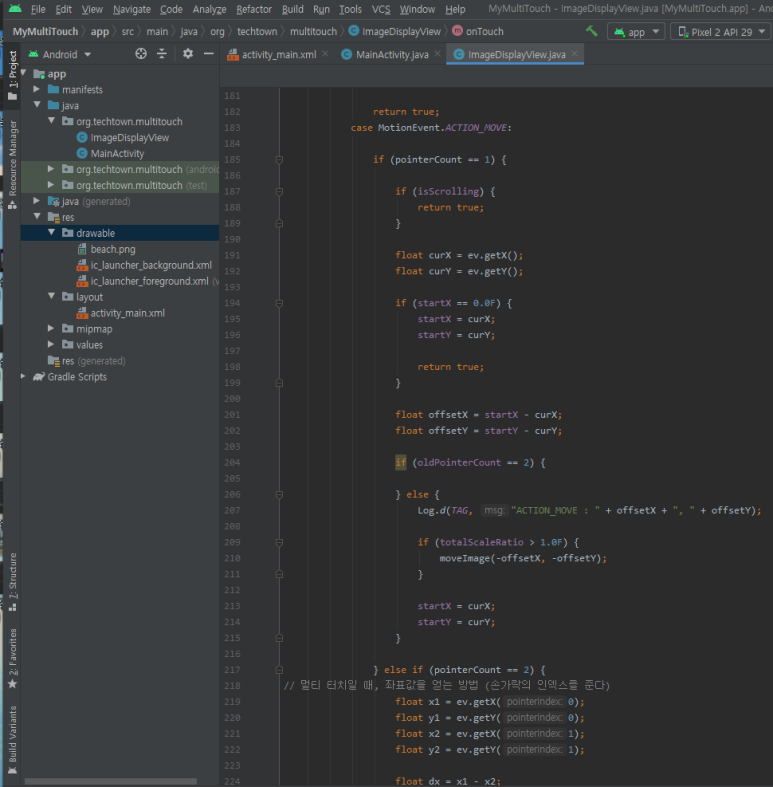This screenshot has width=773, height=787.
Task: Expand the values folder
Action: (x=51, y=345)
